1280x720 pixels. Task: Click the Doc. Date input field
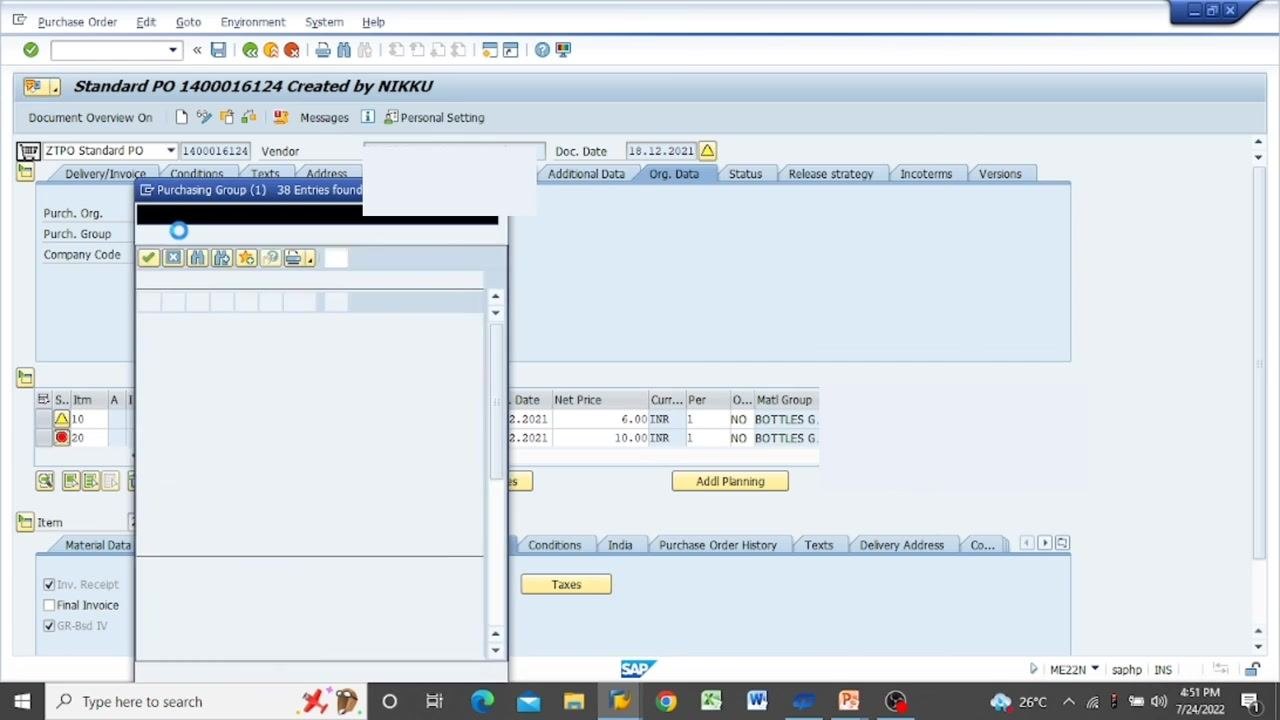coord(661,151)
